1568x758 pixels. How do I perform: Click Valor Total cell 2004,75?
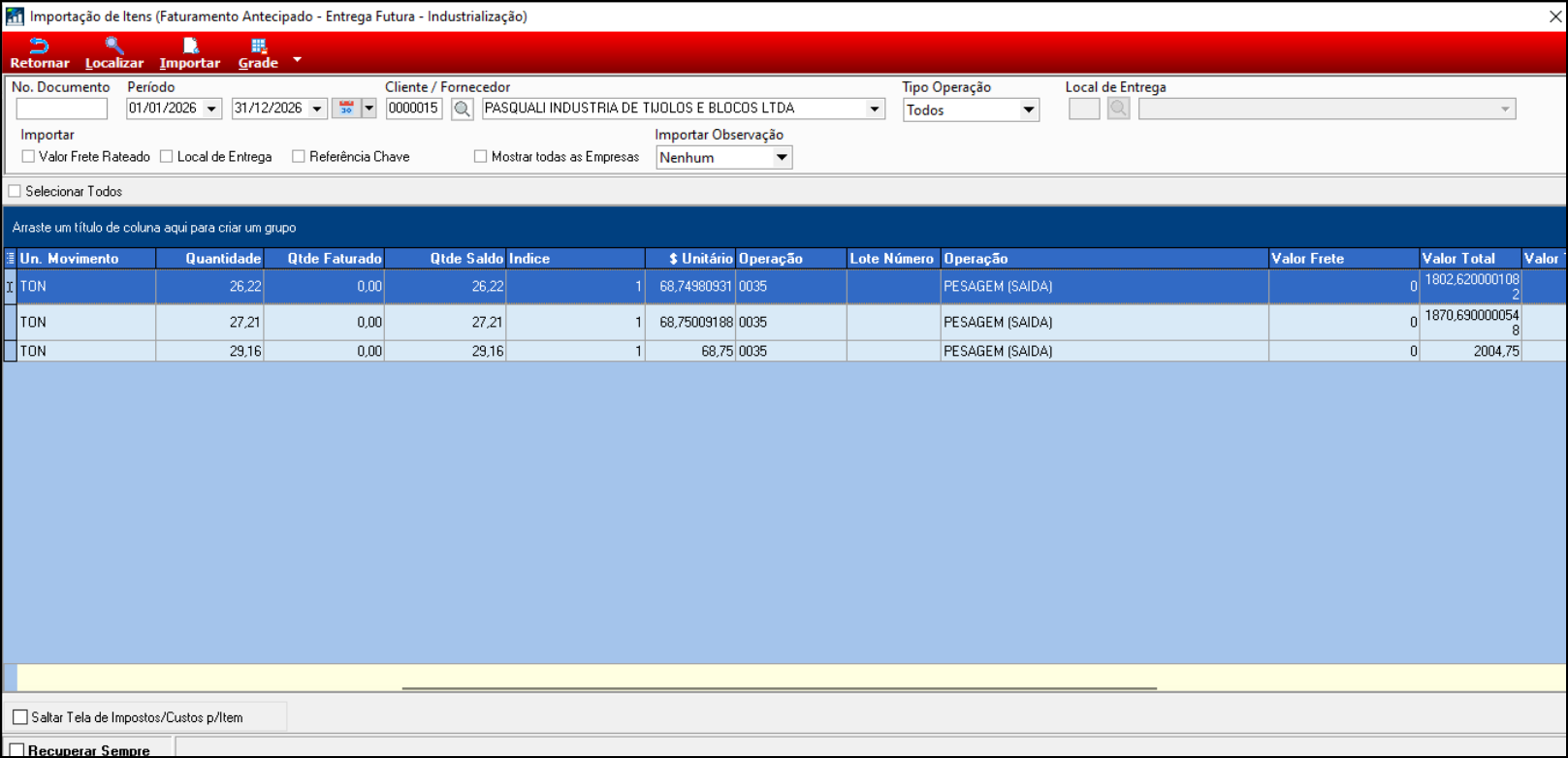(x=1470, y=351)
